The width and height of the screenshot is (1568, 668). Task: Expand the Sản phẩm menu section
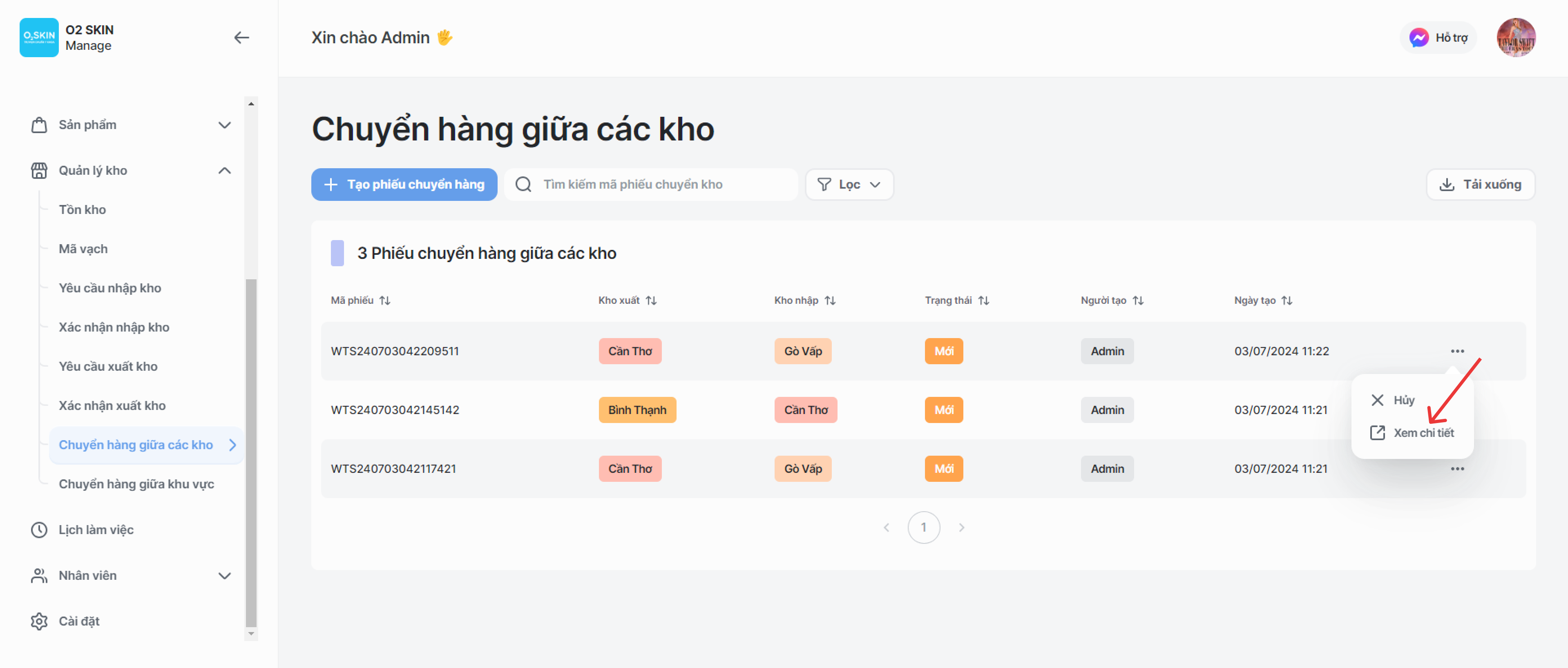tap(224, 125)
